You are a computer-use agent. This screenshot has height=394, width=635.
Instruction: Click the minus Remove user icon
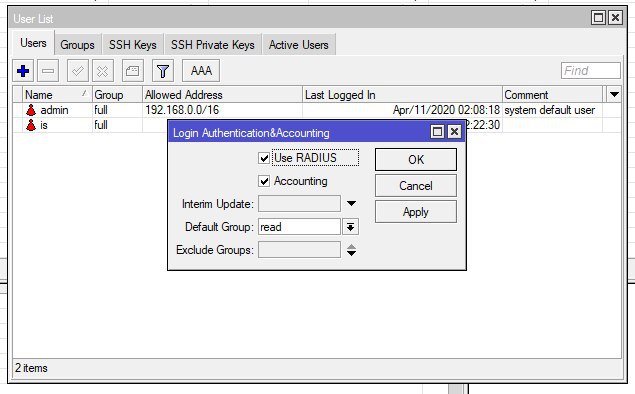[48, 71]
